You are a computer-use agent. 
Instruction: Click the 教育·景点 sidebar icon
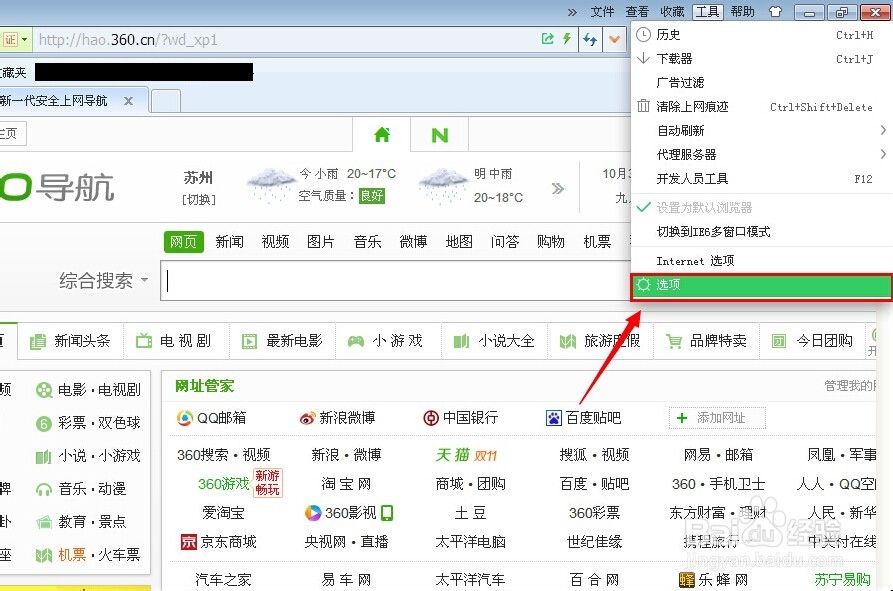coord(44,522)
